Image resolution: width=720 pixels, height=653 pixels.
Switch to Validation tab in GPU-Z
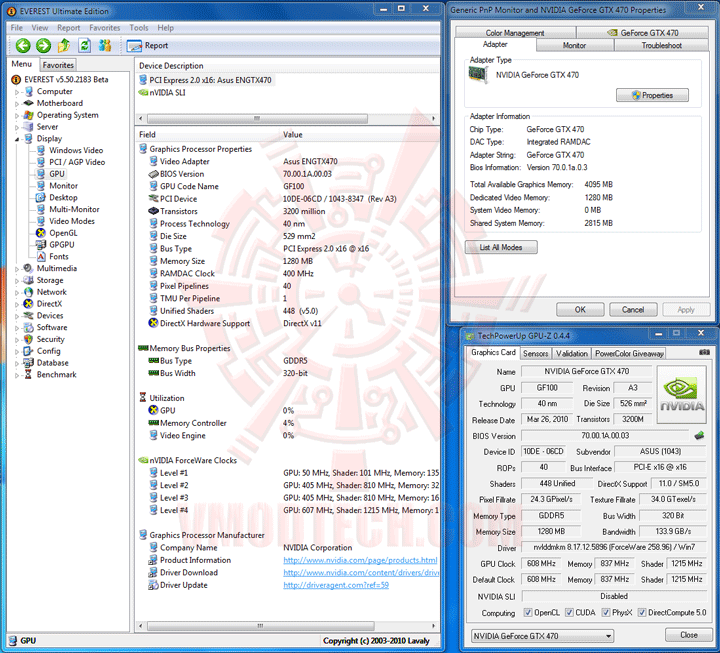point(572,353)
